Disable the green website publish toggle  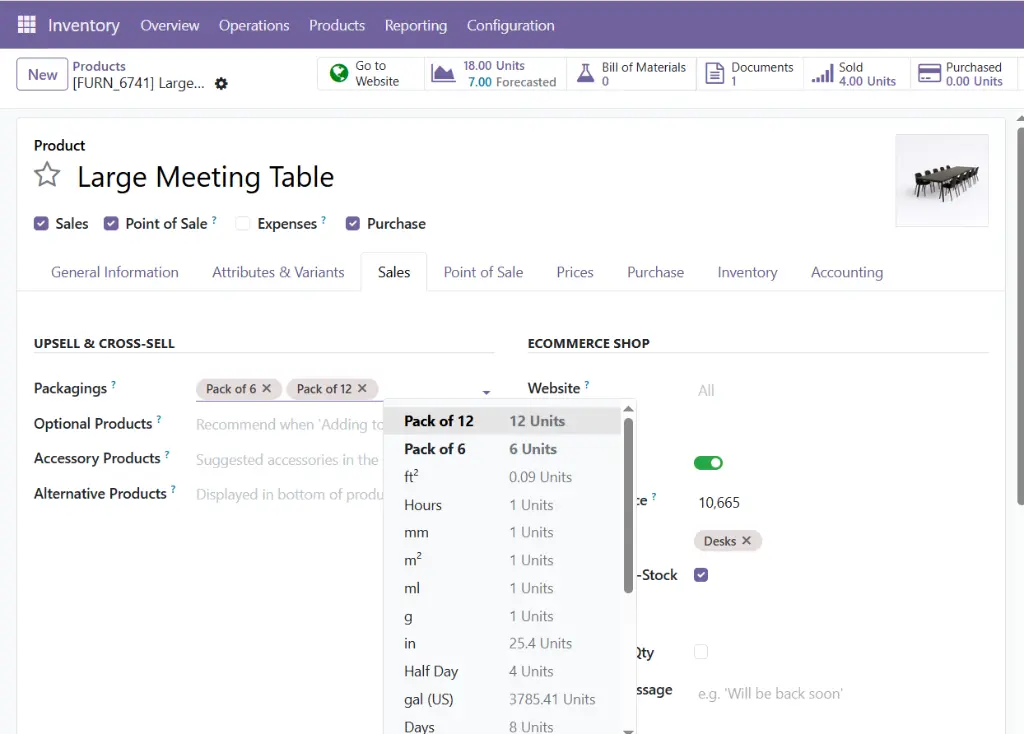(x=709, y=462)
